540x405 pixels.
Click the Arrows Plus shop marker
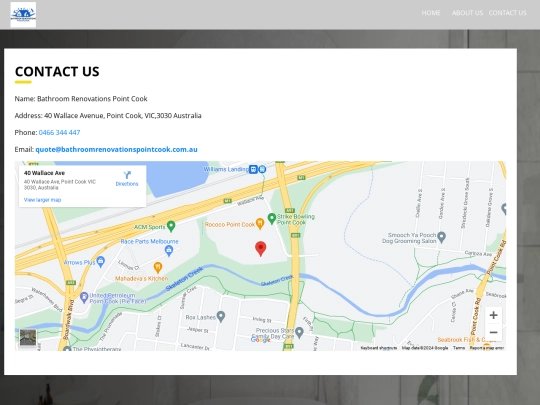tap(101, 262)
